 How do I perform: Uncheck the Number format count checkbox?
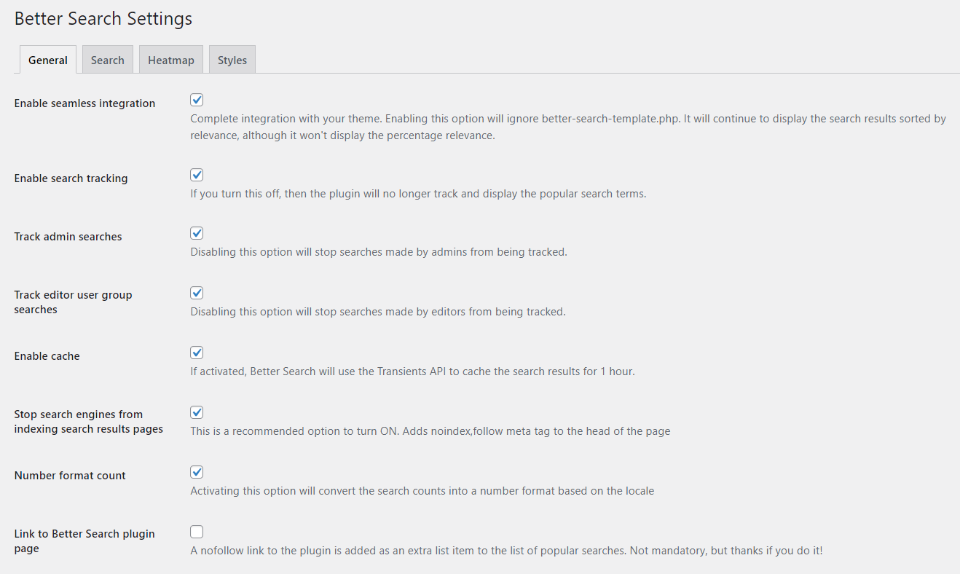pos(197,472)
